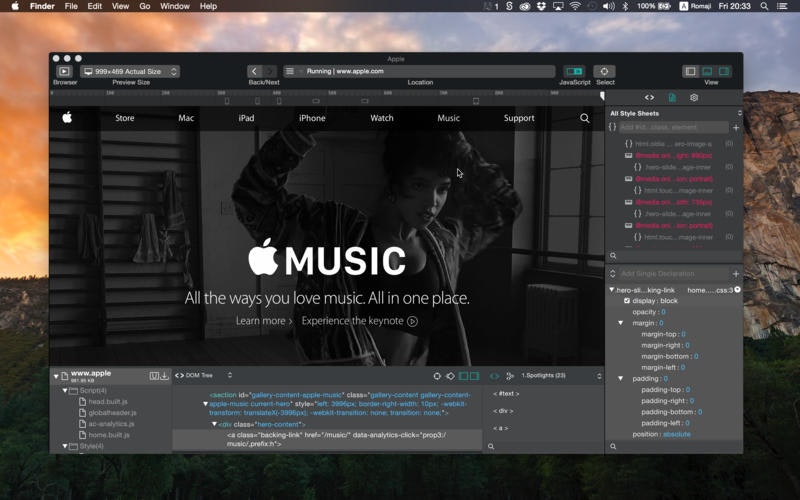Click the Watch link in webpage nav
Viewport: 800px width, 500px height.
tap(382, 118)
